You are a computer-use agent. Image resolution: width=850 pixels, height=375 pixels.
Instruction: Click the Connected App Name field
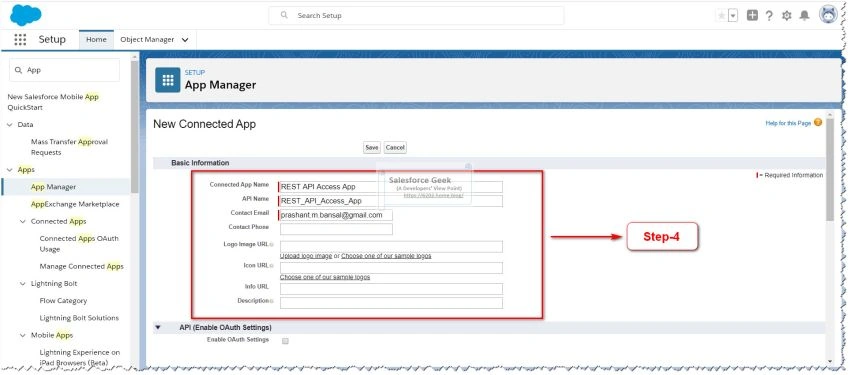391,187
